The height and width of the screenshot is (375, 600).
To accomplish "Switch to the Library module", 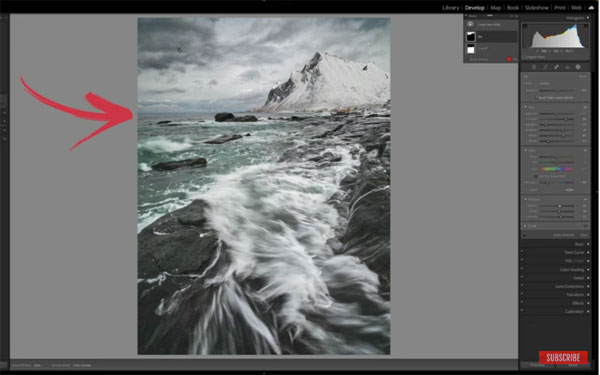I will tap(450, 8).
